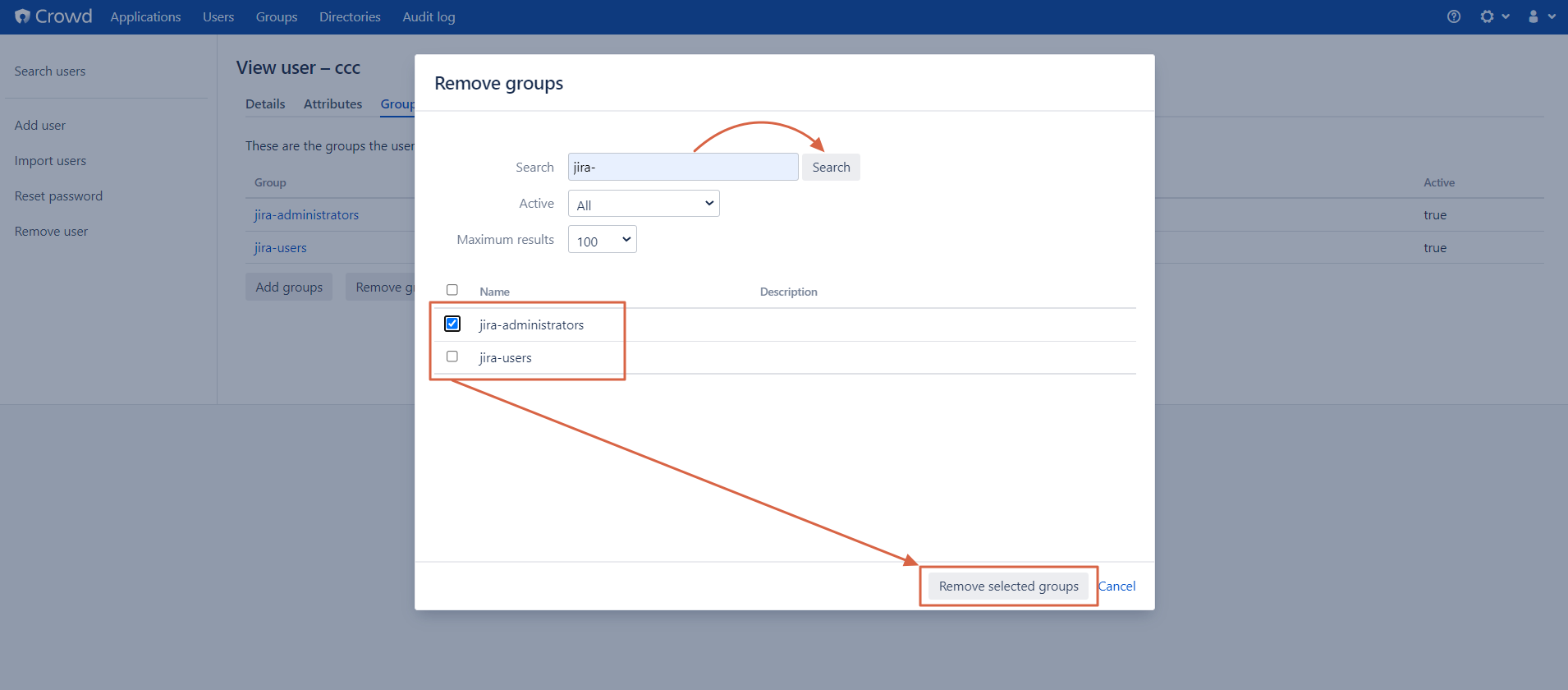Click true value in jira-users row

(x=1435, y=248)
